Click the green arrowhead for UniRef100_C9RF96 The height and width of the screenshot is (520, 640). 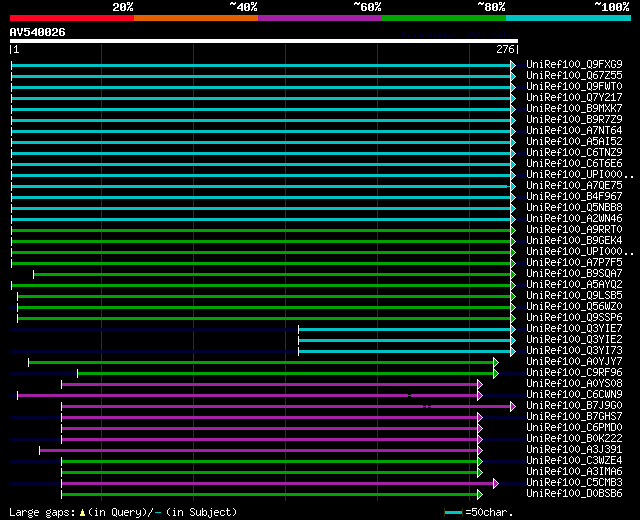[495, 373]
